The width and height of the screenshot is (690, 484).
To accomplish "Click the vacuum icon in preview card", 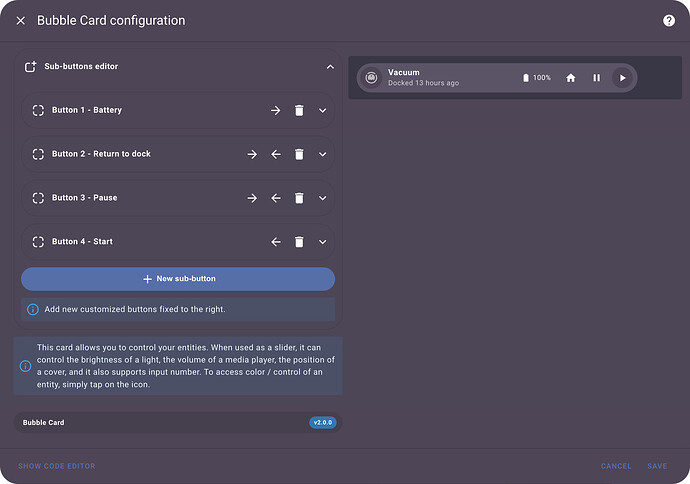I will point(371,77).
